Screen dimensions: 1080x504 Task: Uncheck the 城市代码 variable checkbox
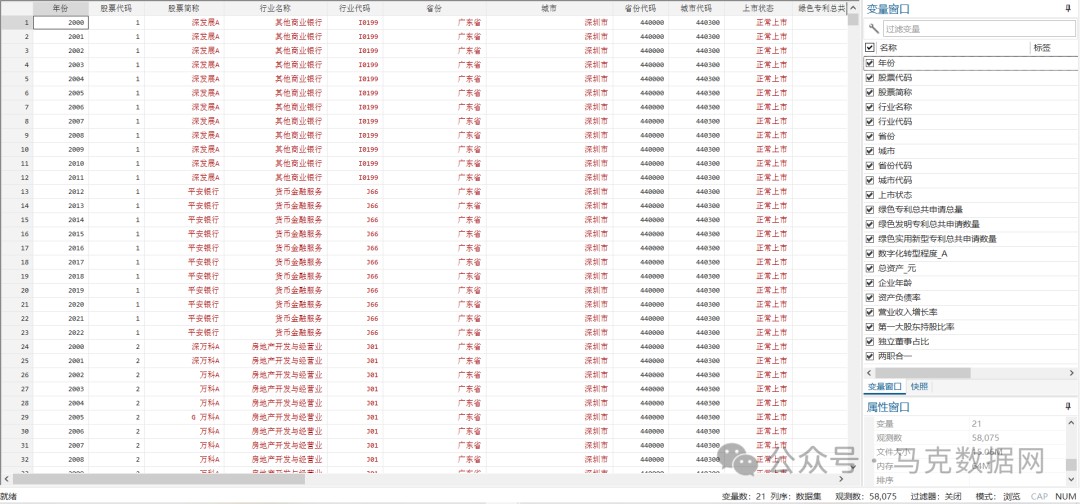pos(869,180)
